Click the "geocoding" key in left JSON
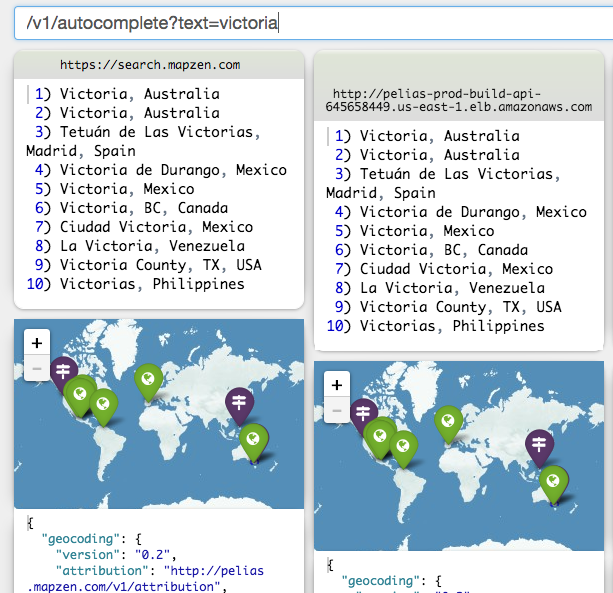The width and height of the screenshot is (613, 593). coord(80,539)
